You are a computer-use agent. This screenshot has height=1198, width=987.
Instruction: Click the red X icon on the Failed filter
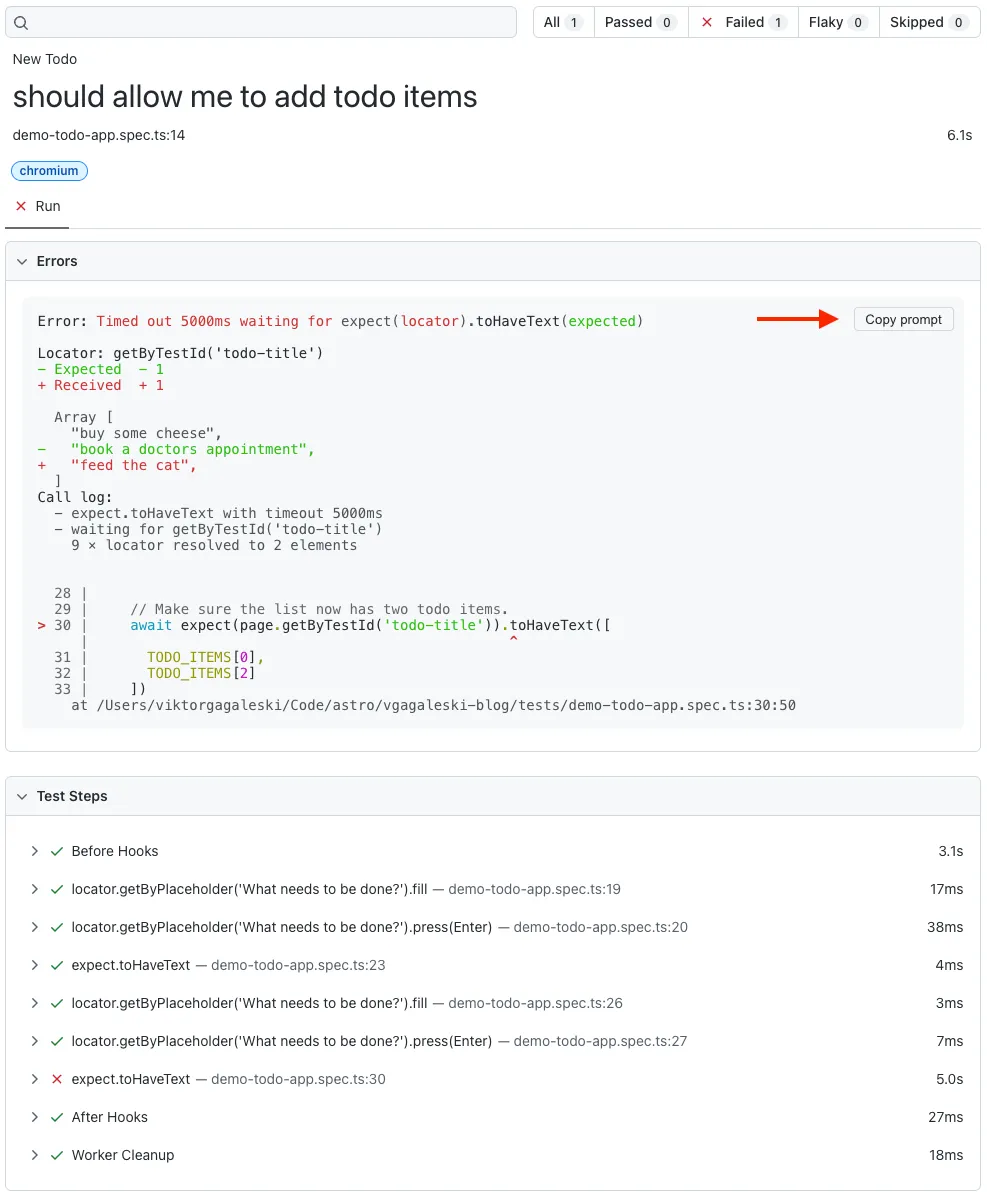tap(705, 22)
